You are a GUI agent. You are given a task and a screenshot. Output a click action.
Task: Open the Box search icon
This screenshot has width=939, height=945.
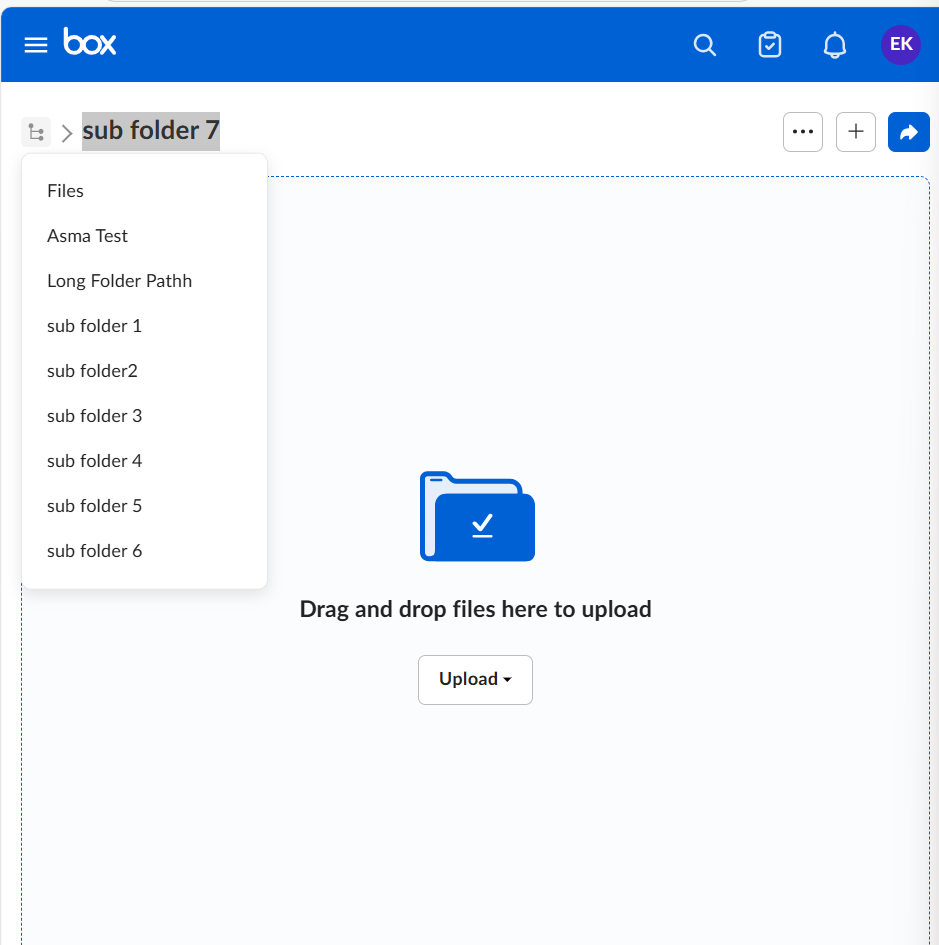pos(704,45)
